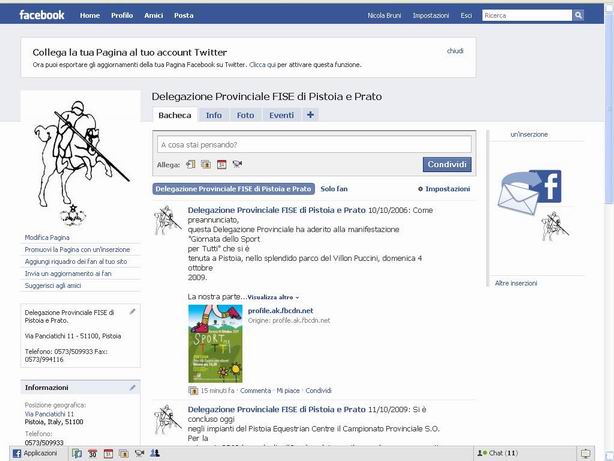Image resolution: width=614 pixels, height=461 pixels.
Task: Attach a link using the link icon
Action: tap(191, 165)
